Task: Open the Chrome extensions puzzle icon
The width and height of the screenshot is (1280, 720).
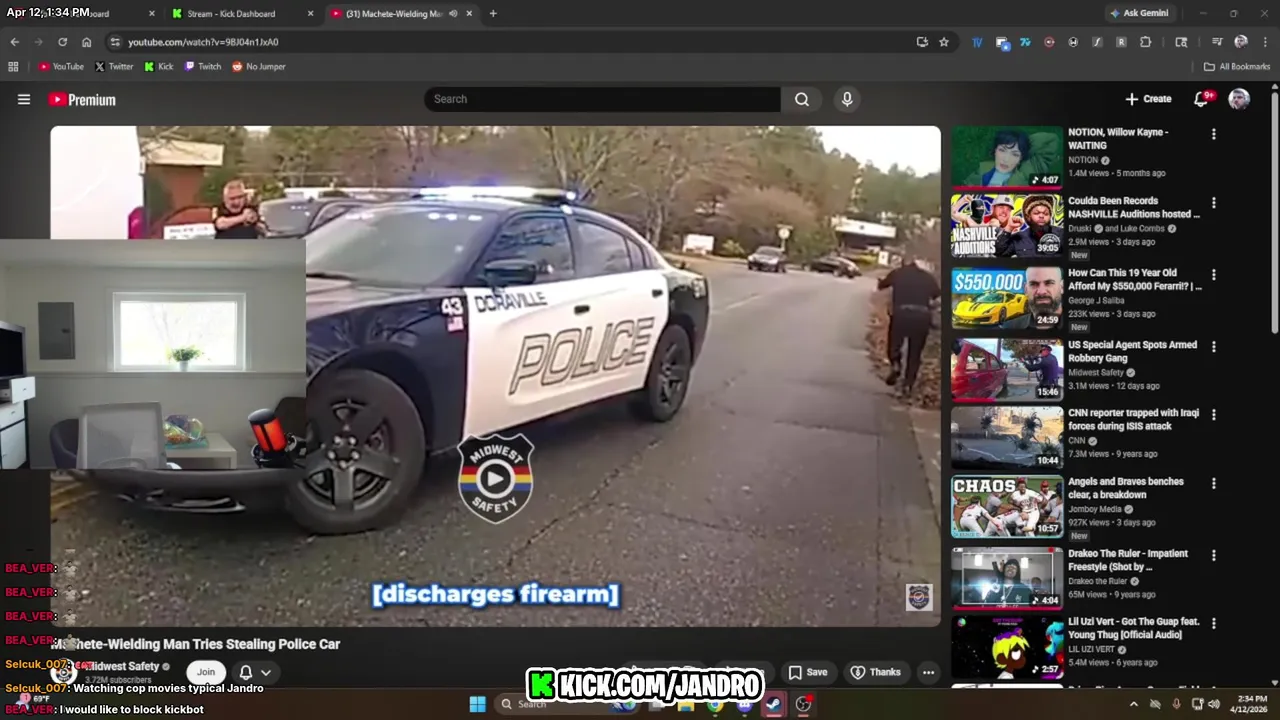Action: click(x=1145, y=42)
